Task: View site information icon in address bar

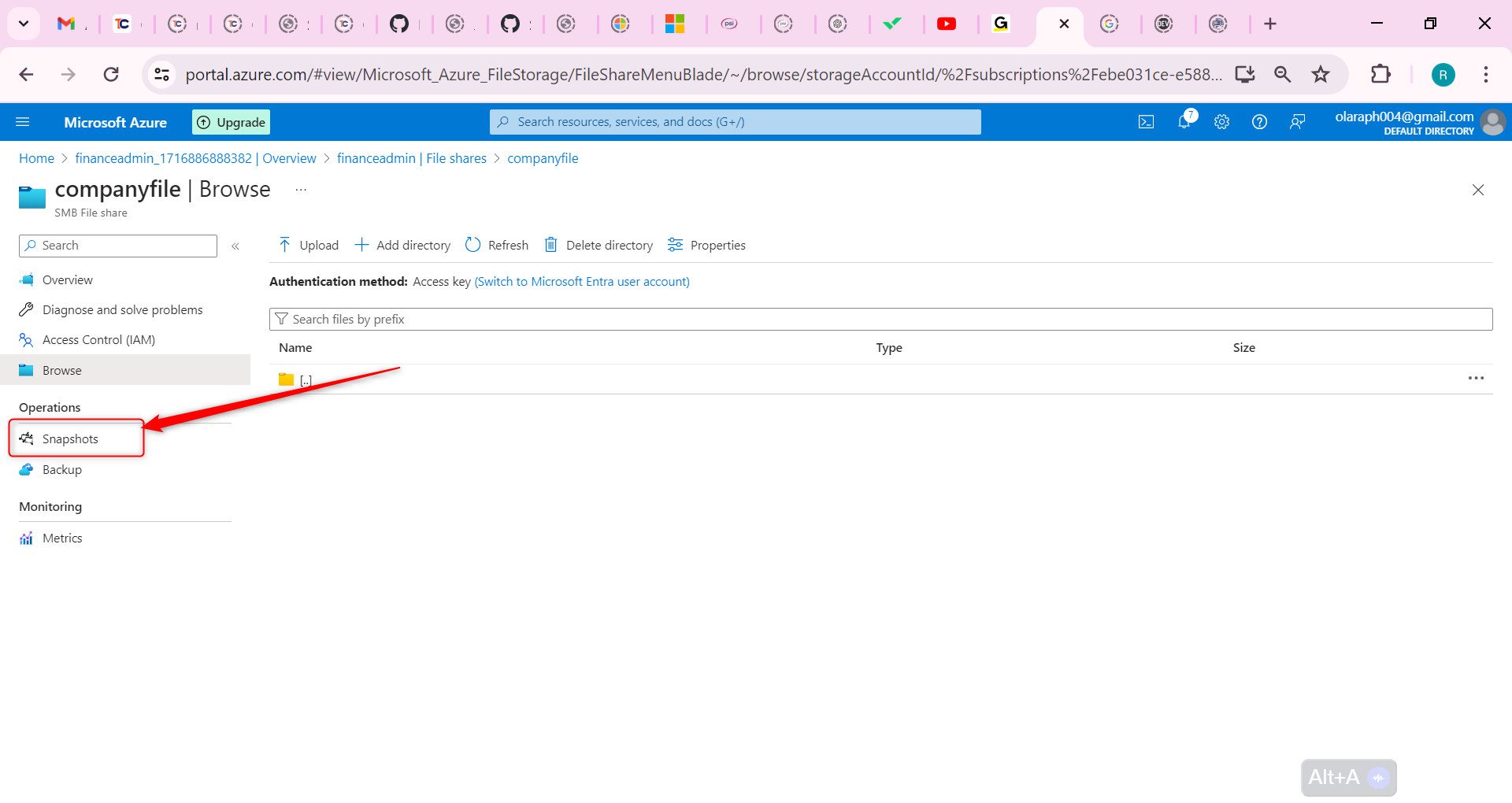Action: point(161,75)
